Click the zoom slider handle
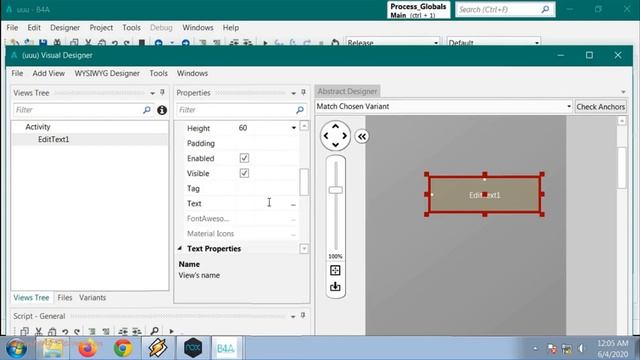 [x=336, y=190]
